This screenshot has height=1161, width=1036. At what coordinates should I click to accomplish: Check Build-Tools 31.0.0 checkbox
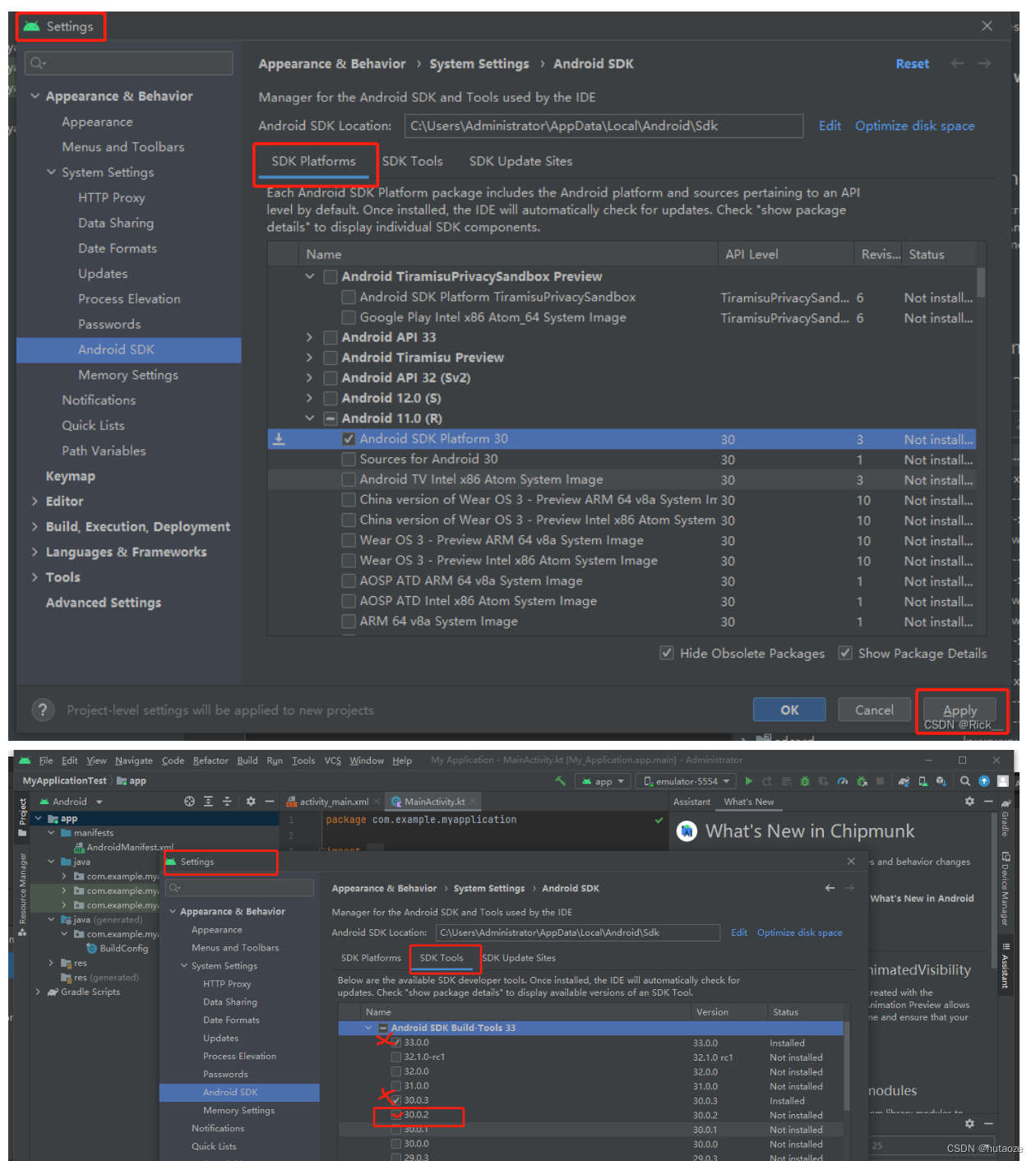[x=396, y=1086]
